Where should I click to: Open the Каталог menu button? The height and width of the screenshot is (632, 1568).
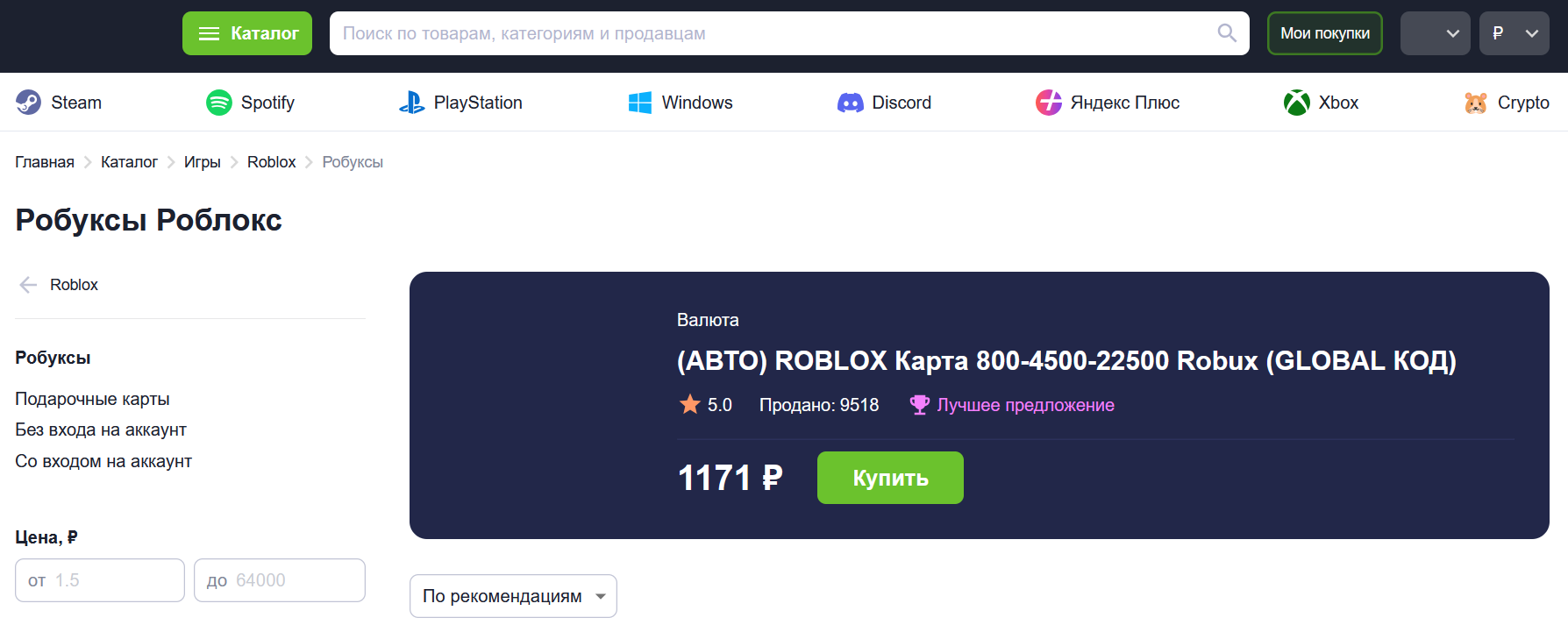247,33
